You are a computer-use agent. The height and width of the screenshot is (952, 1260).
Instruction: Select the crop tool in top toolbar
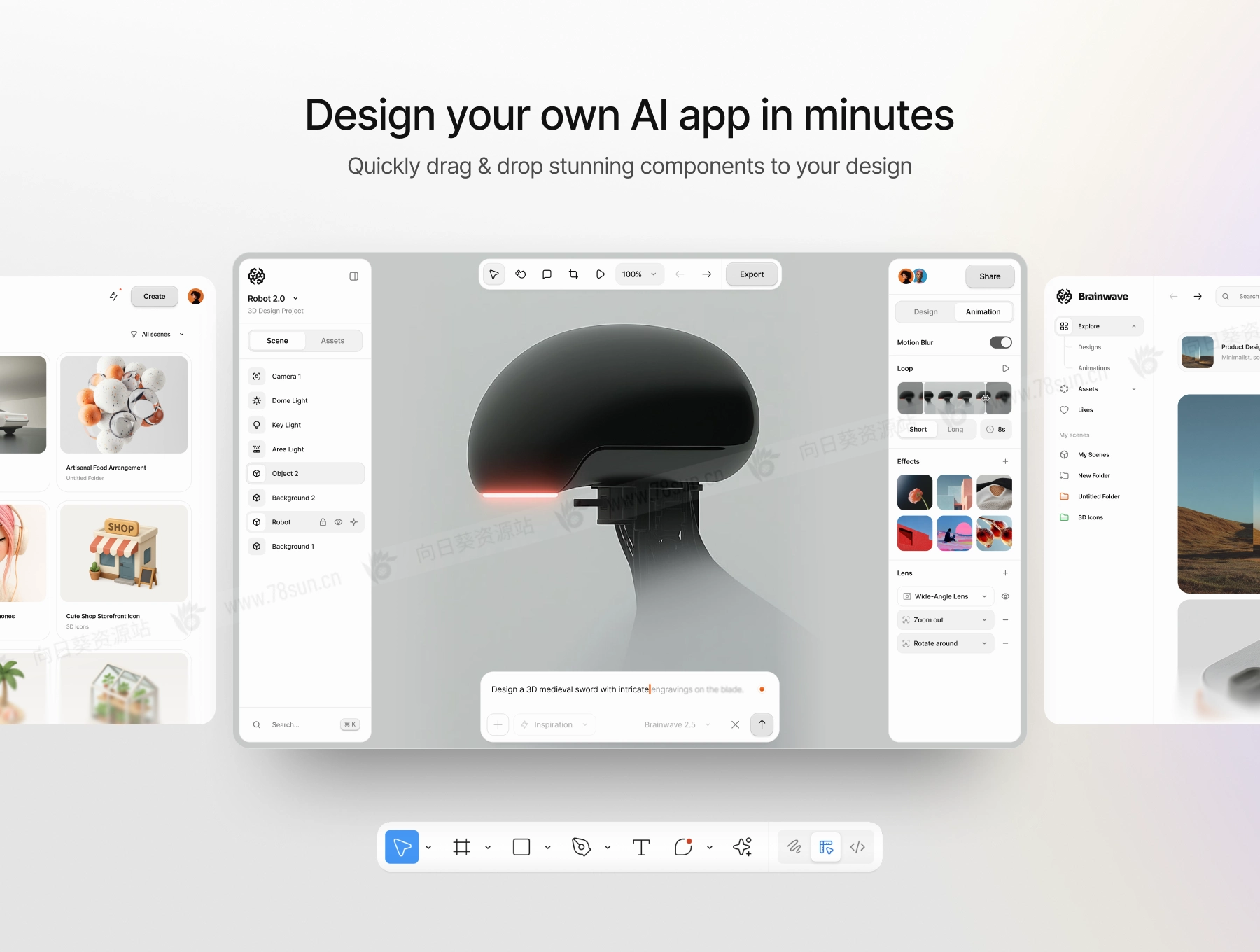[573, 274]
